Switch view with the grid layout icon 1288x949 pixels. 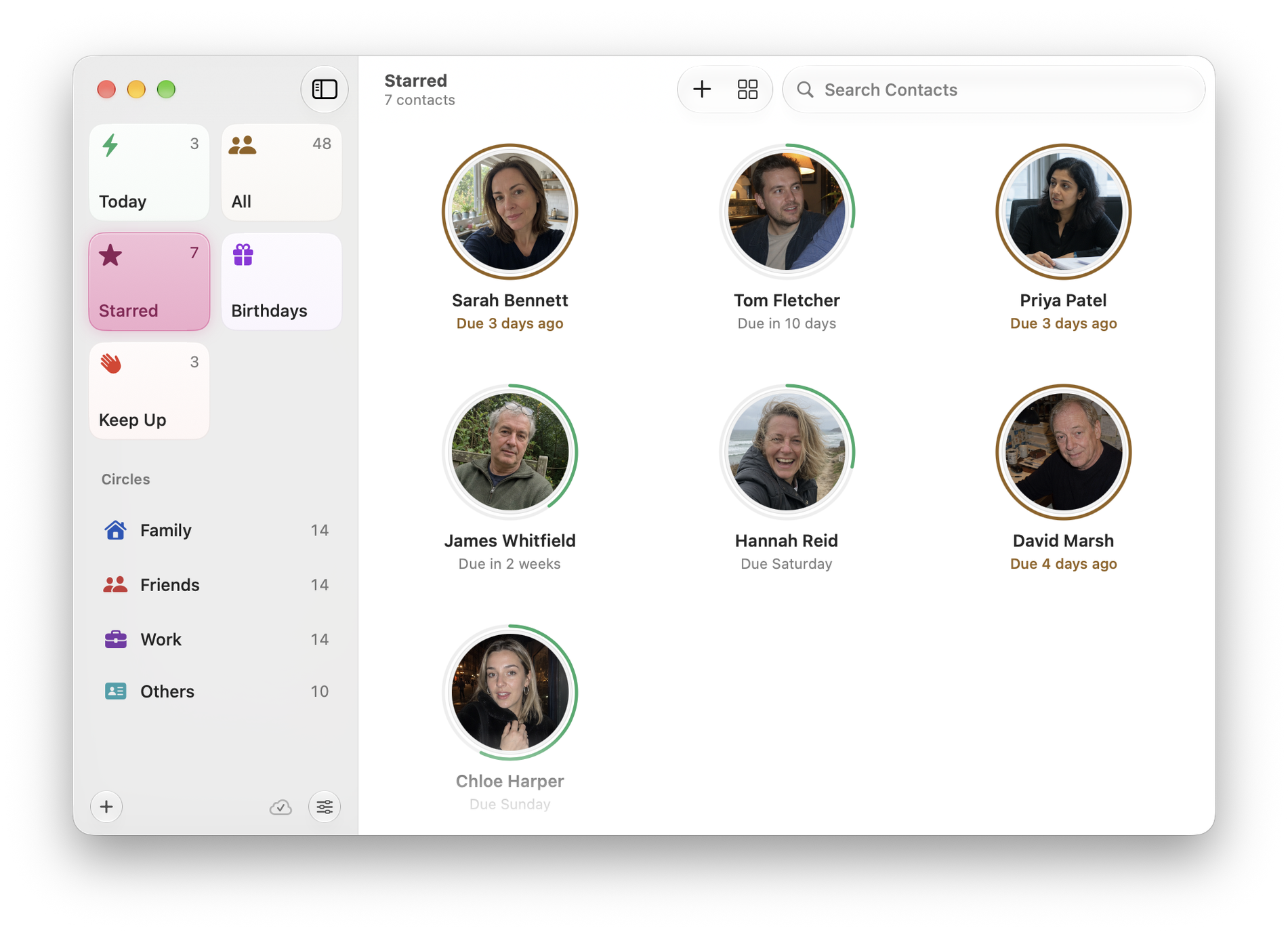pyautogui.click(x=747, y=89)
